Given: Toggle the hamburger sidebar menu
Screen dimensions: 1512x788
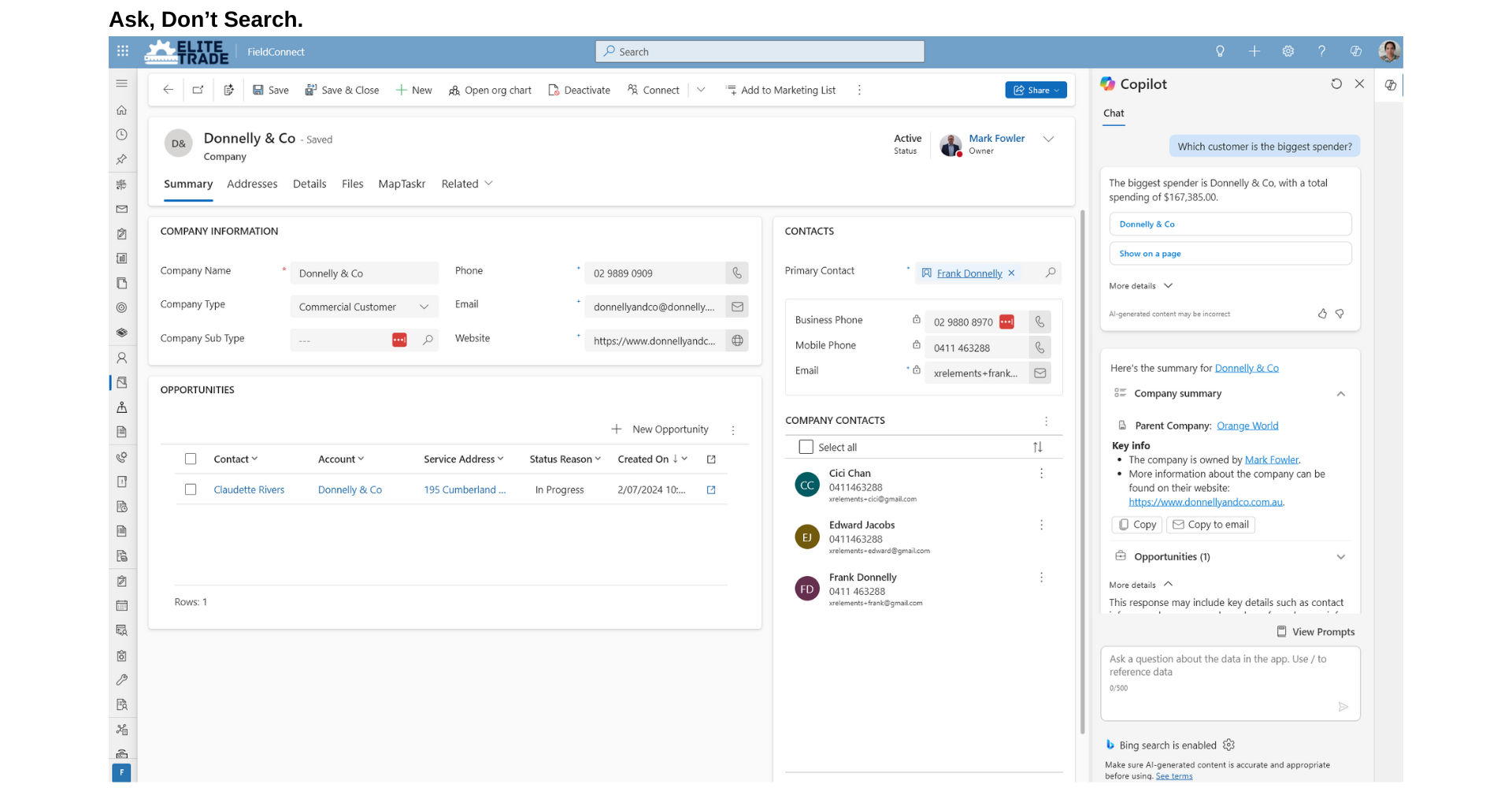Looking at the screenshot, I should point(122,84).
